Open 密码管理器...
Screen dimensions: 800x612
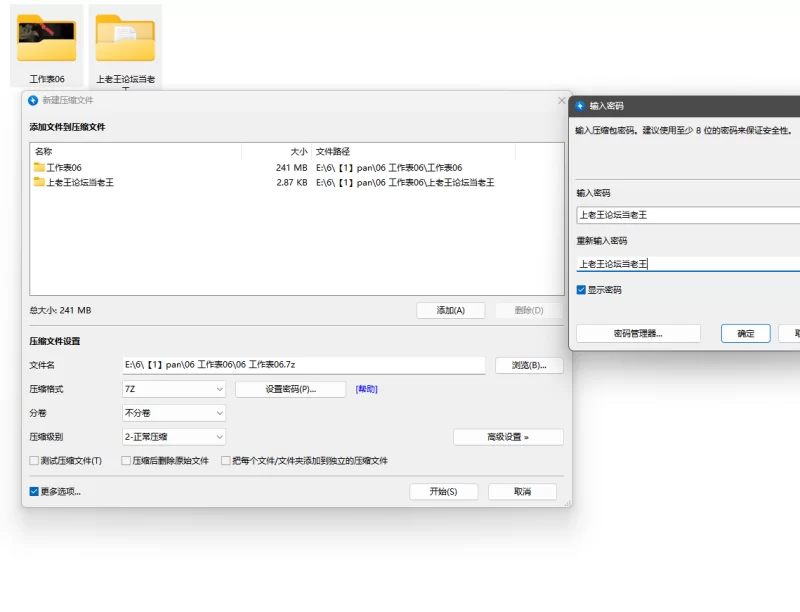tap(638, 334)
